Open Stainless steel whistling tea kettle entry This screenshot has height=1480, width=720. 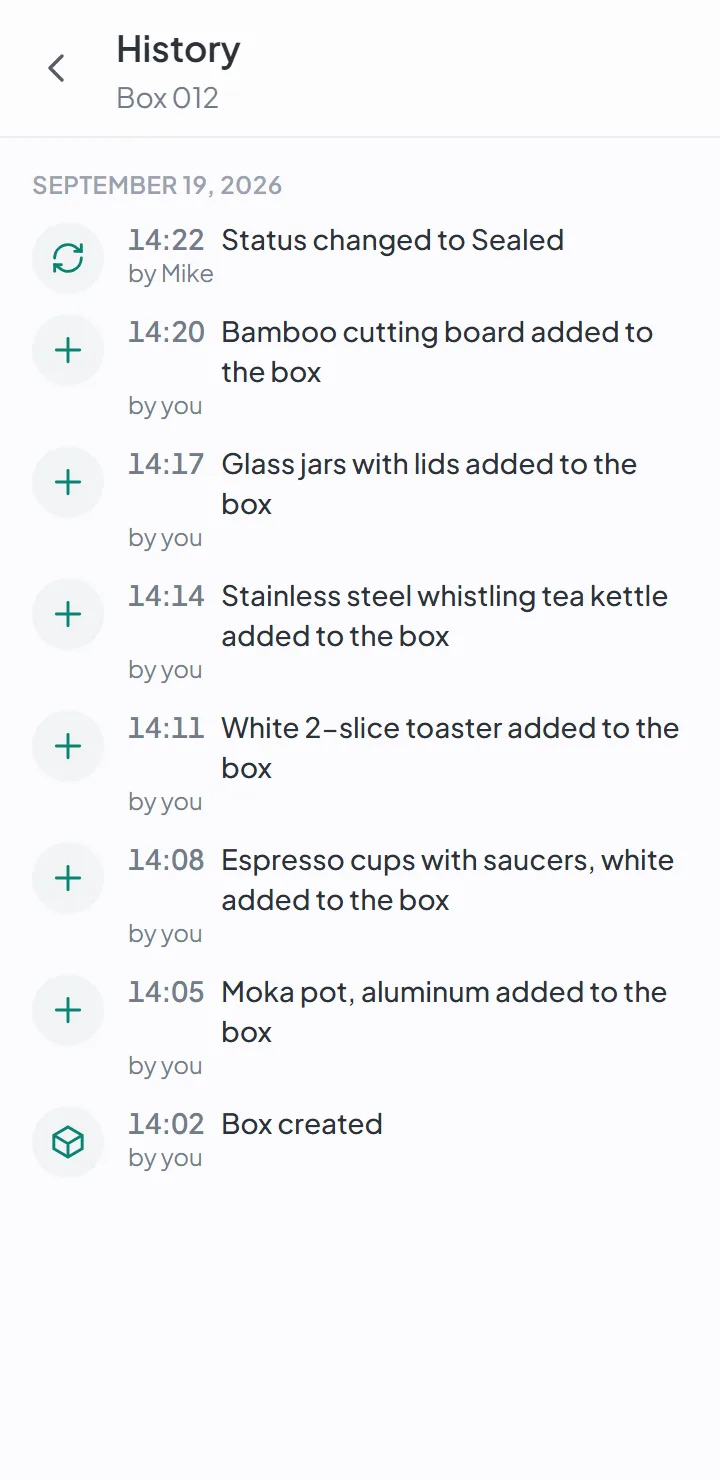[x=445, y=616]
